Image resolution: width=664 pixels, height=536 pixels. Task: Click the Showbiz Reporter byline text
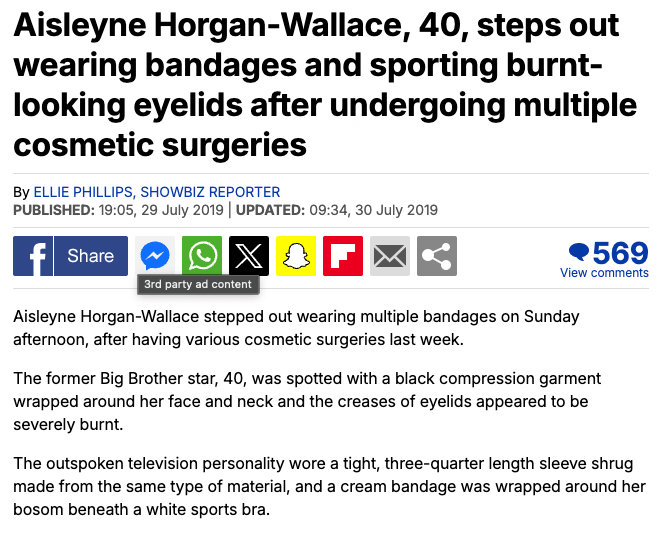pos(210,192)
